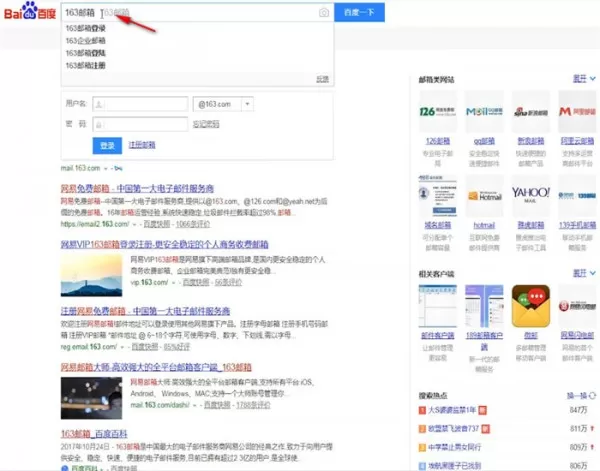Click the qq邮箱 text link
Viewport: 600px width, 471px height.
[484, 141]
